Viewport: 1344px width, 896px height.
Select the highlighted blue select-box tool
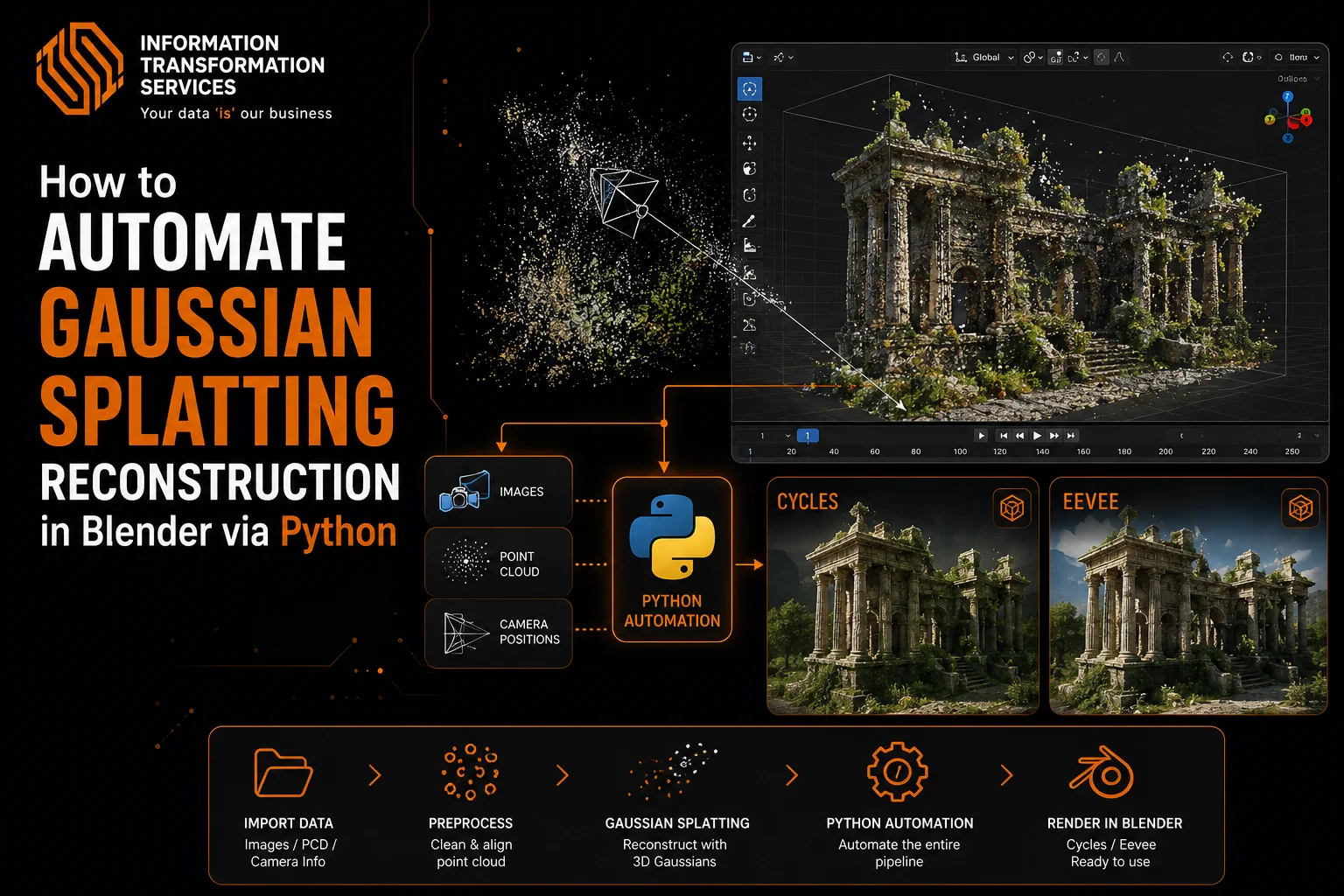pos(750,89)
